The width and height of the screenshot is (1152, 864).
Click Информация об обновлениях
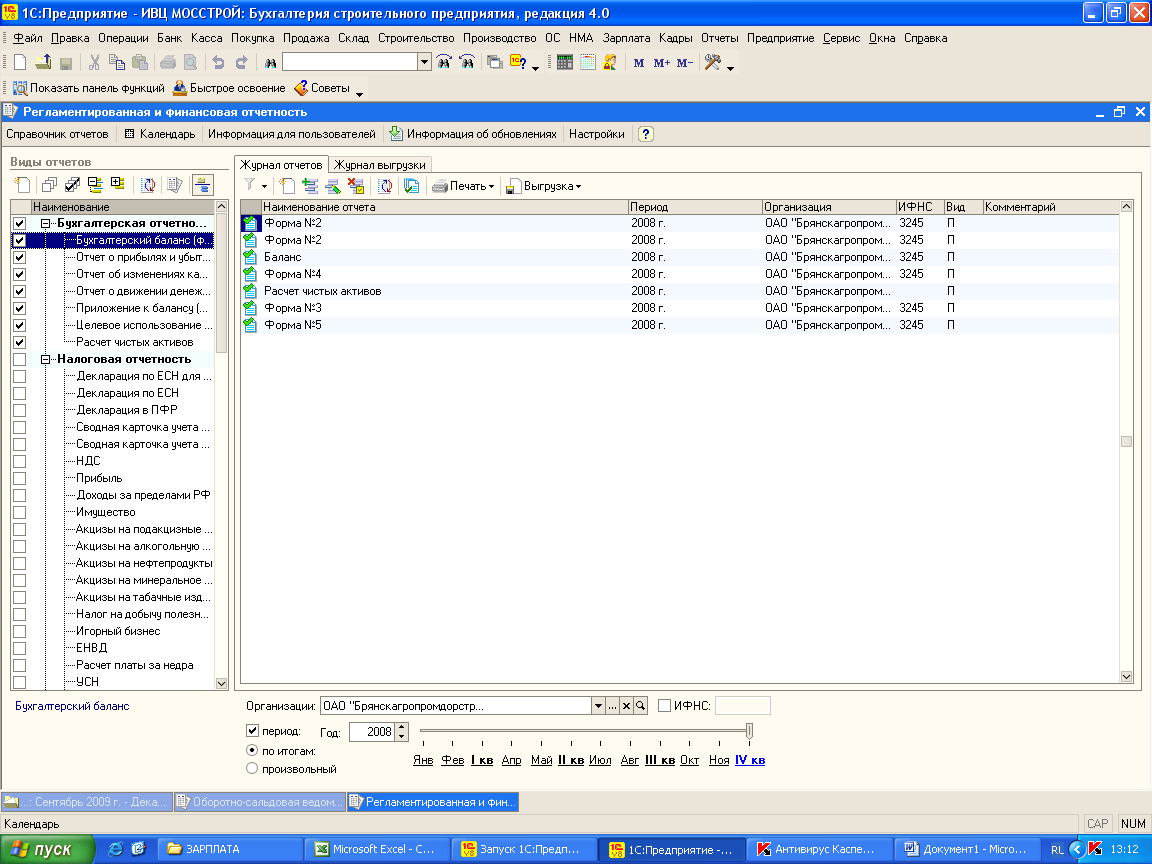[473, 134]
